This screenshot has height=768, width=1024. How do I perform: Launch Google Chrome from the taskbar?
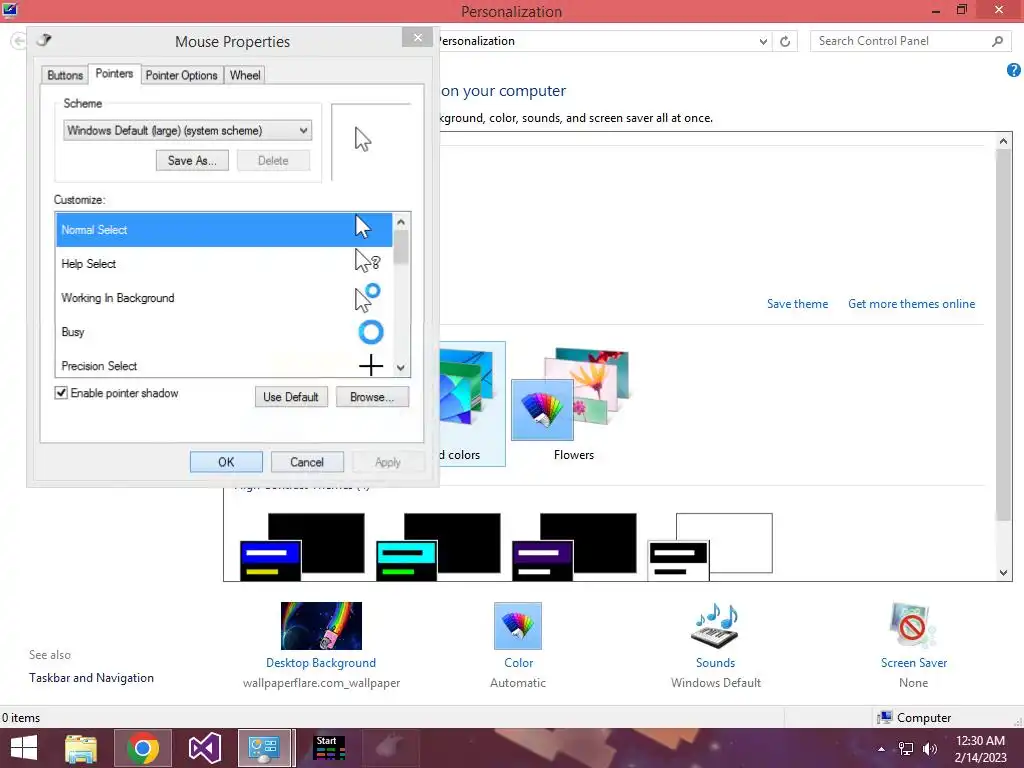[142, 748]
